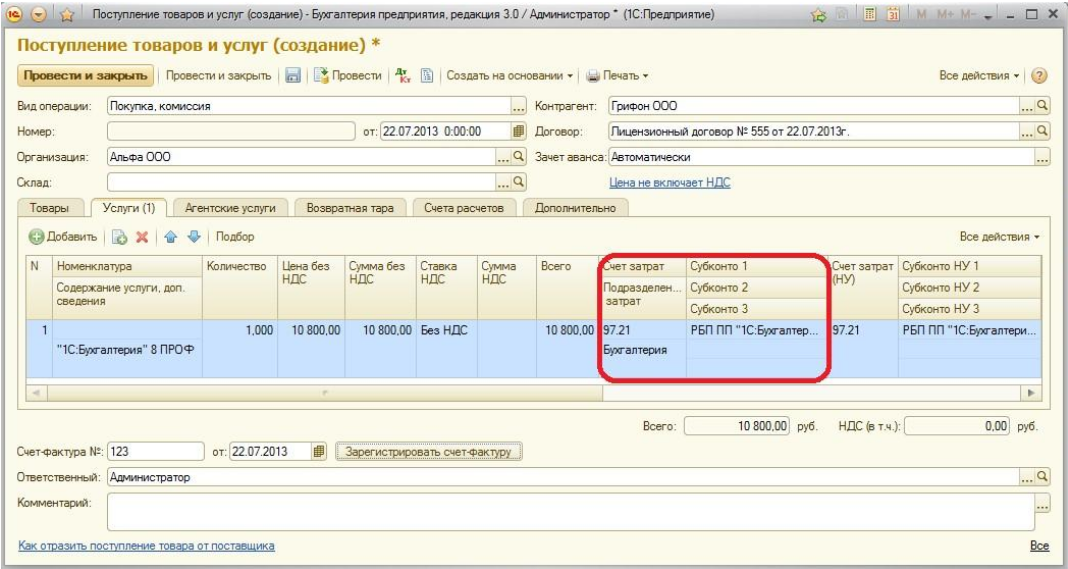
Task: Click the magnifier icon in the Контрагент field
Action: (x=1043, y=105)
